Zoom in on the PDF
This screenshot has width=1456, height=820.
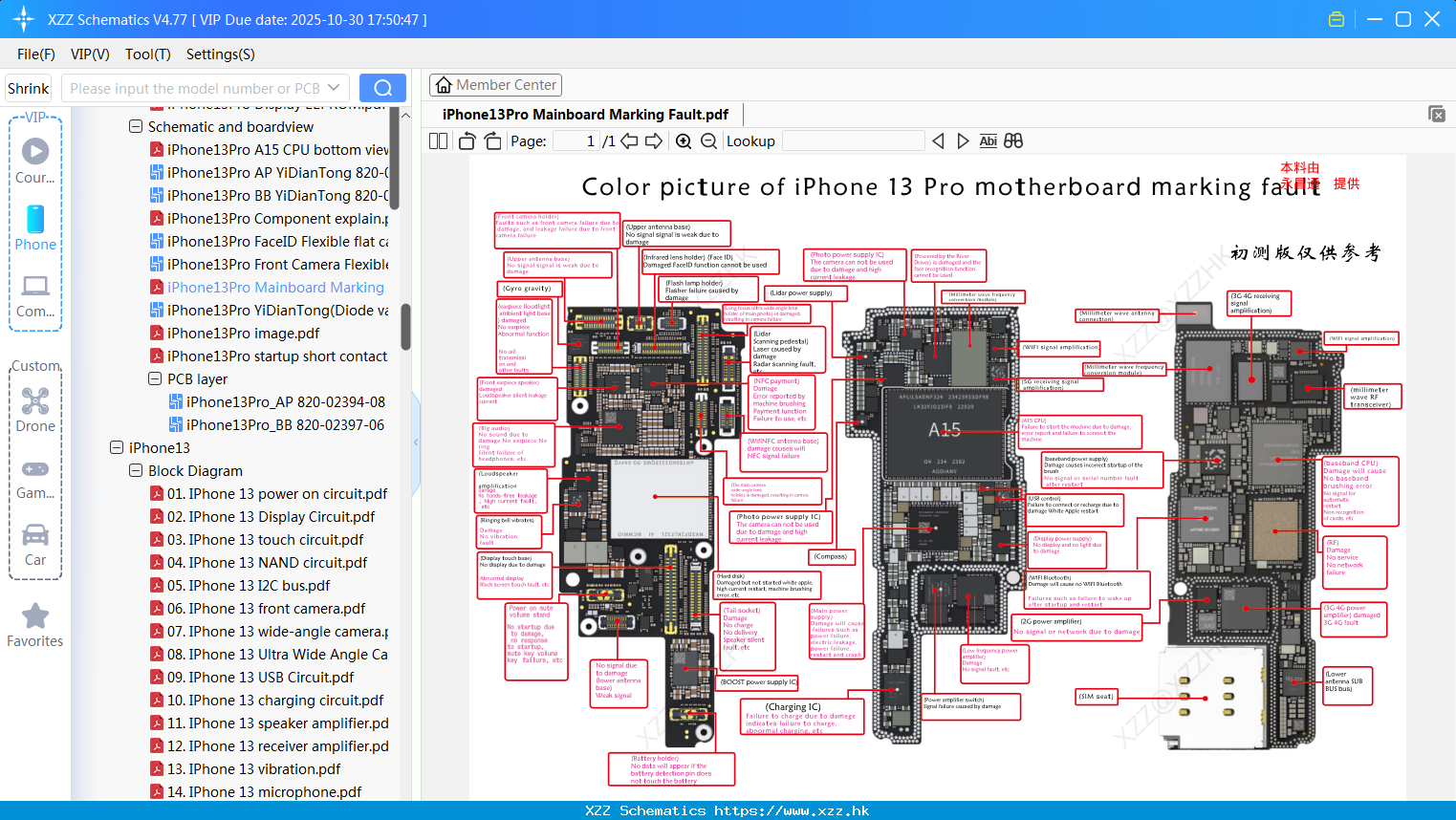[684, 140]
